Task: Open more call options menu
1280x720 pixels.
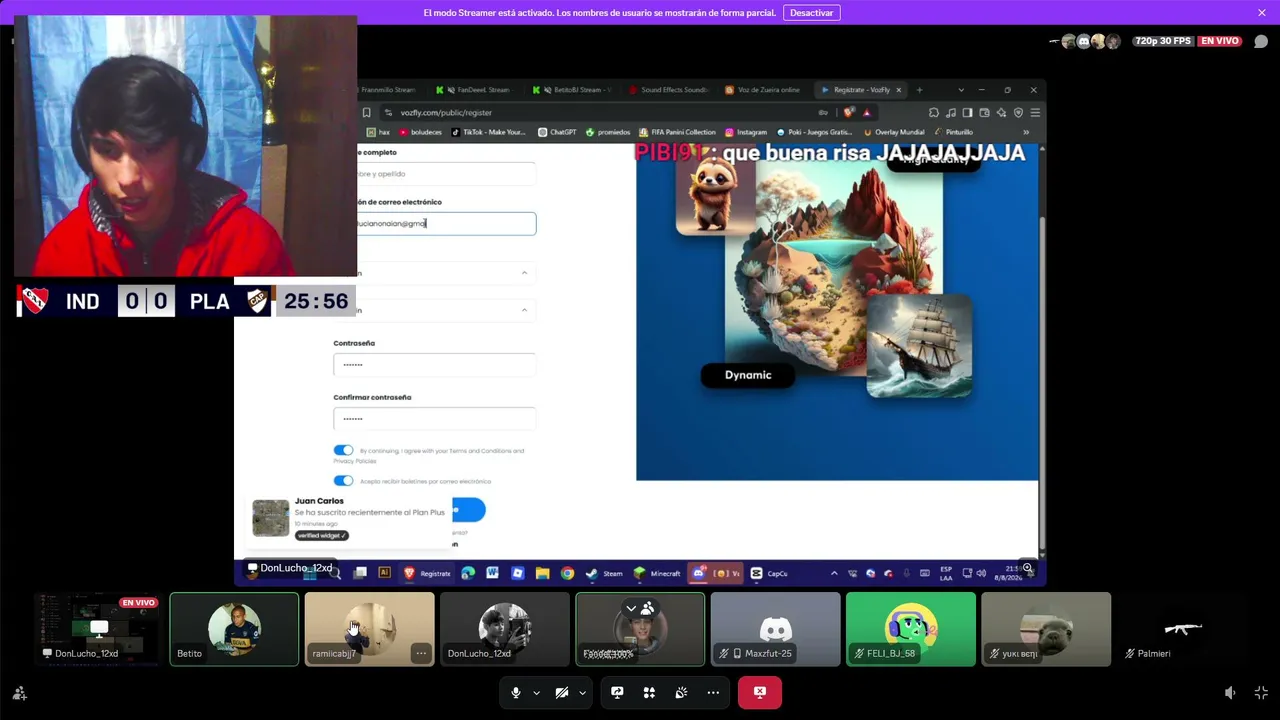Action: point(713,692)
